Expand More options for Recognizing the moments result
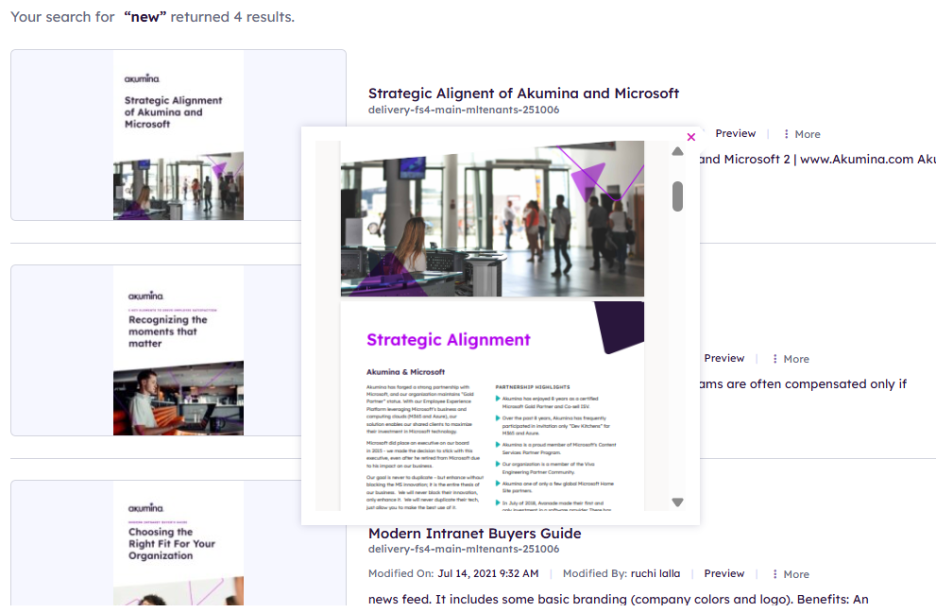936x606 pixels. [790, 359]
